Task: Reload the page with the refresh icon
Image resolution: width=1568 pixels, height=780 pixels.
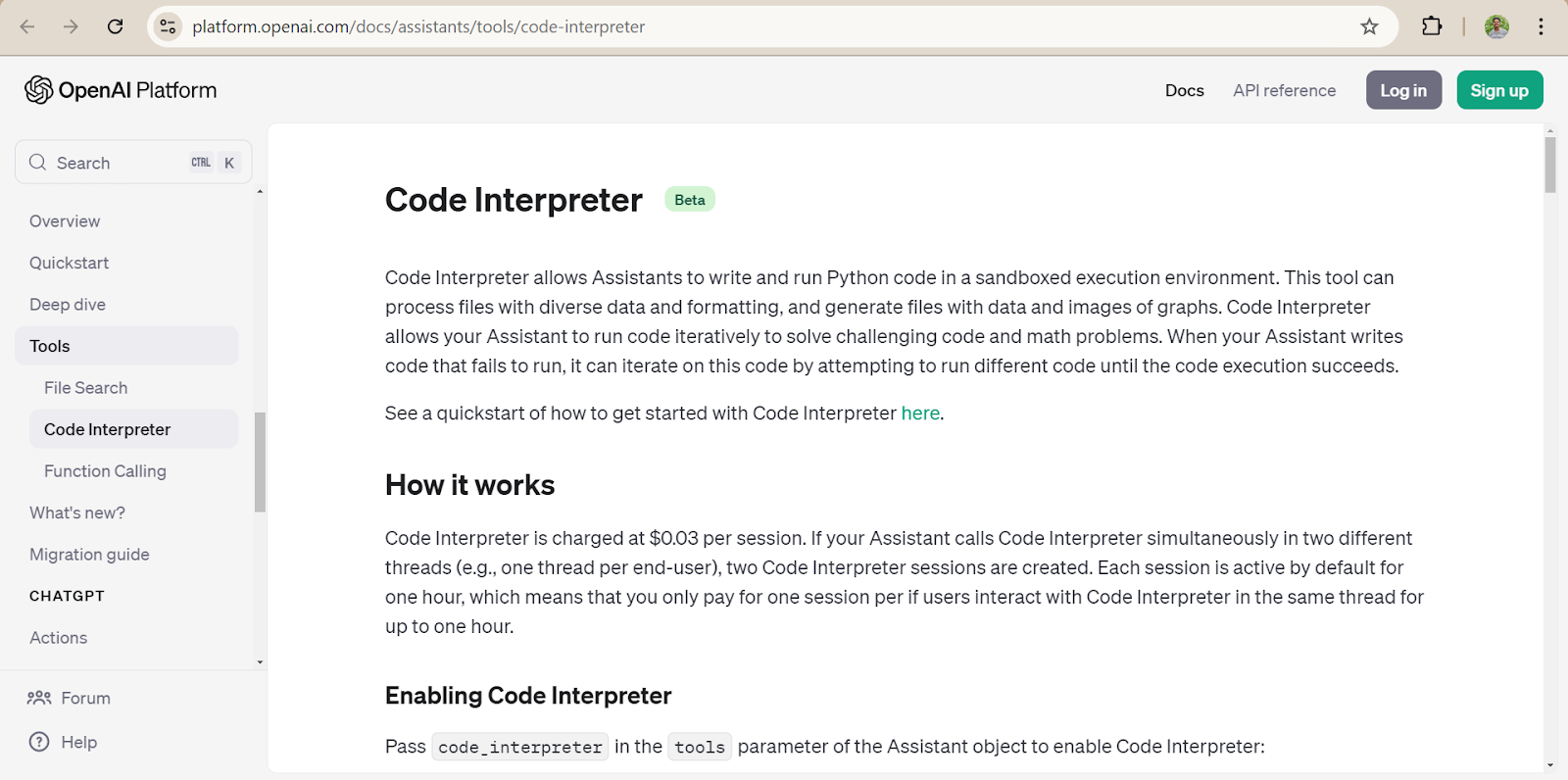Action: coord(115,26)
